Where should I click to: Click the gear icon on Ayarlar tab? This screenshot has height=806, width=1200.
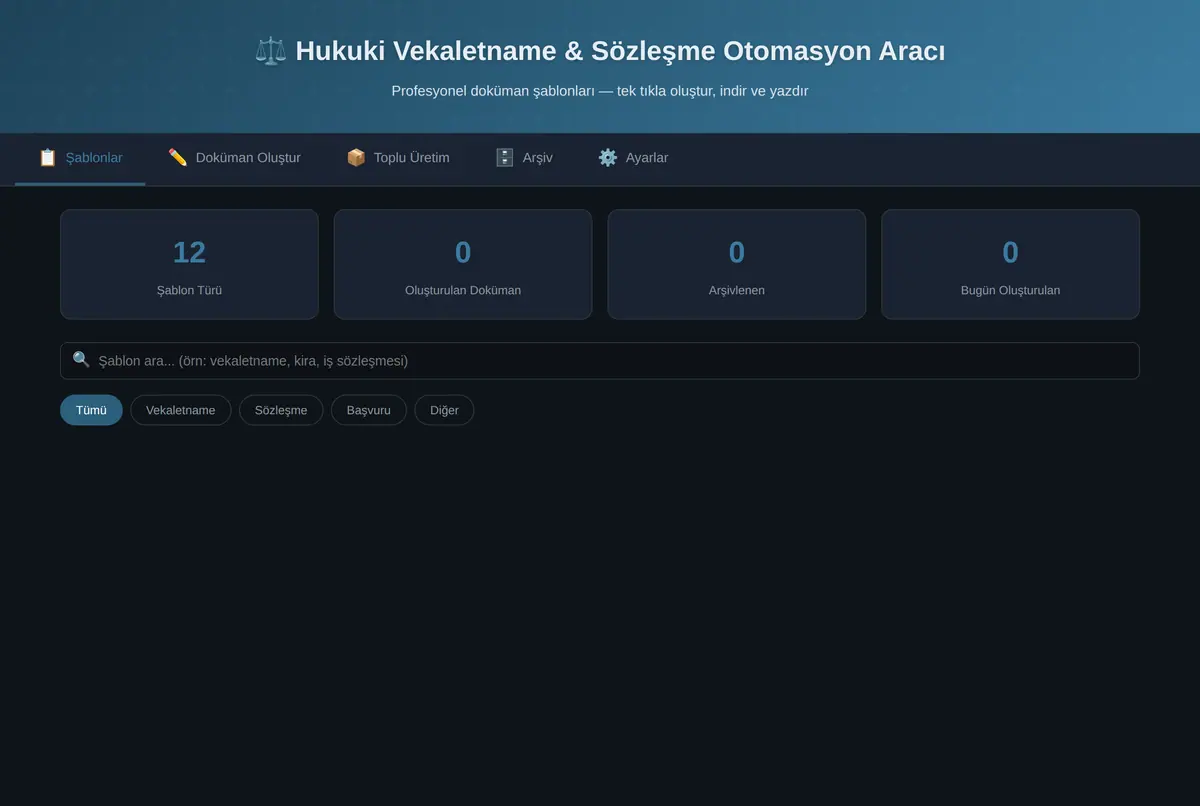(608, 158)
